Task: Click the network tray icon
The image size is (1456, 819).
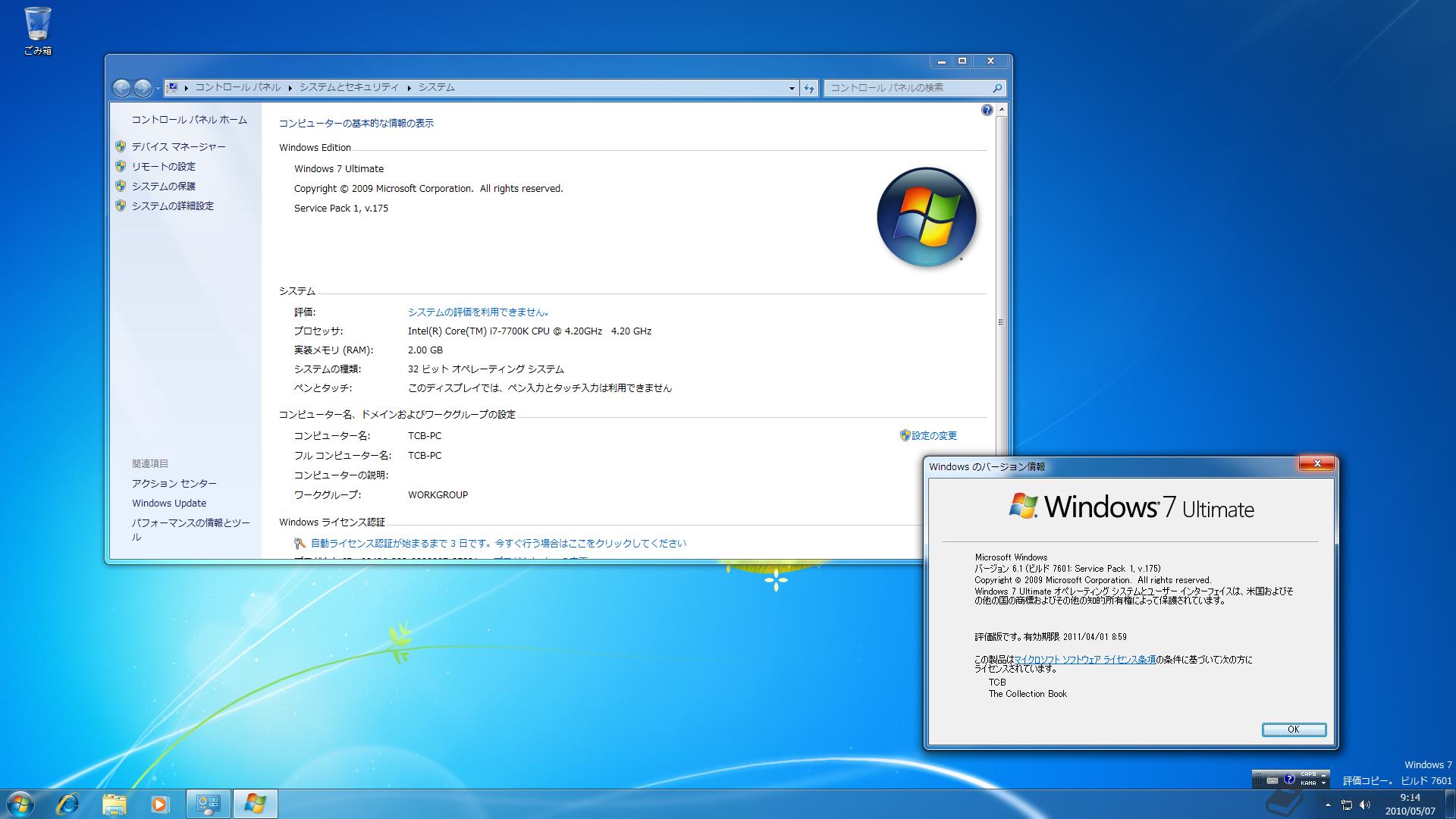Action: click(x=1347, y=805)
